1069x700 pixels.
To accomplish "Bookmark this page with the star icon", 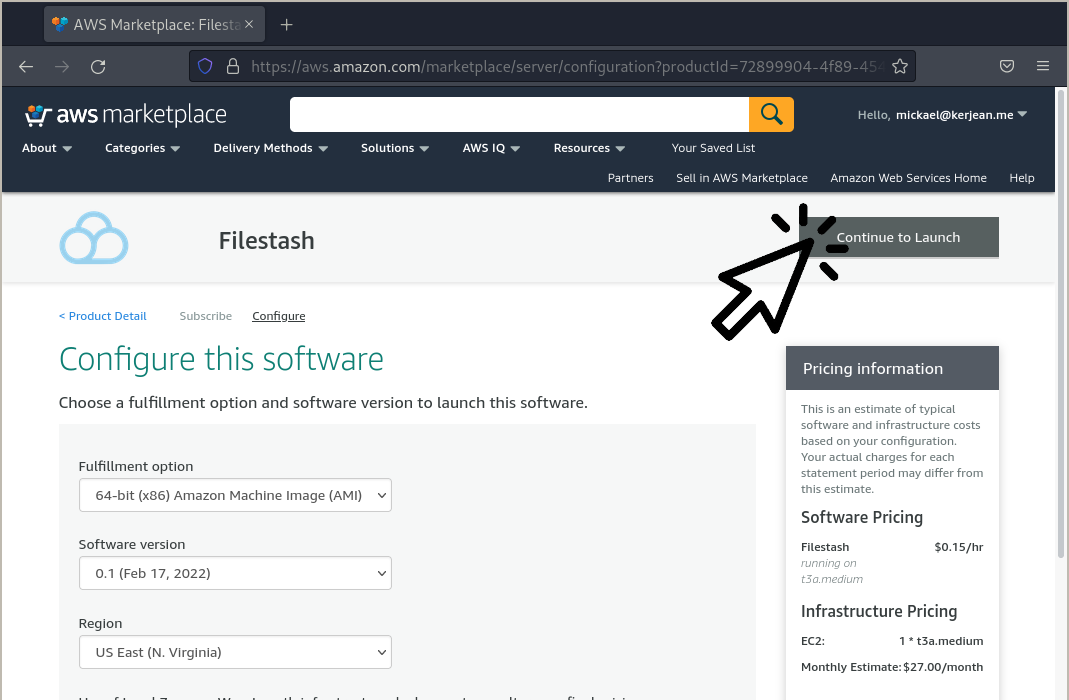I will click(x=900, y=66).
